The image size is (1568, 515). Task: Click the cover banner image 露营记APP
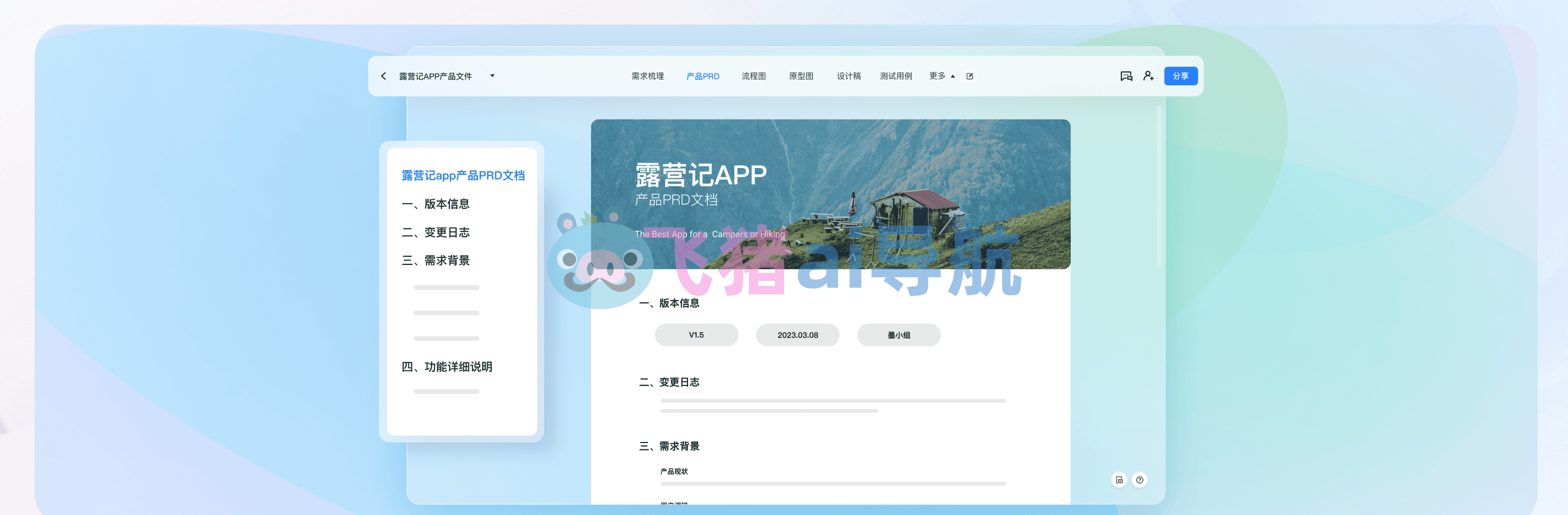[830, 194]
